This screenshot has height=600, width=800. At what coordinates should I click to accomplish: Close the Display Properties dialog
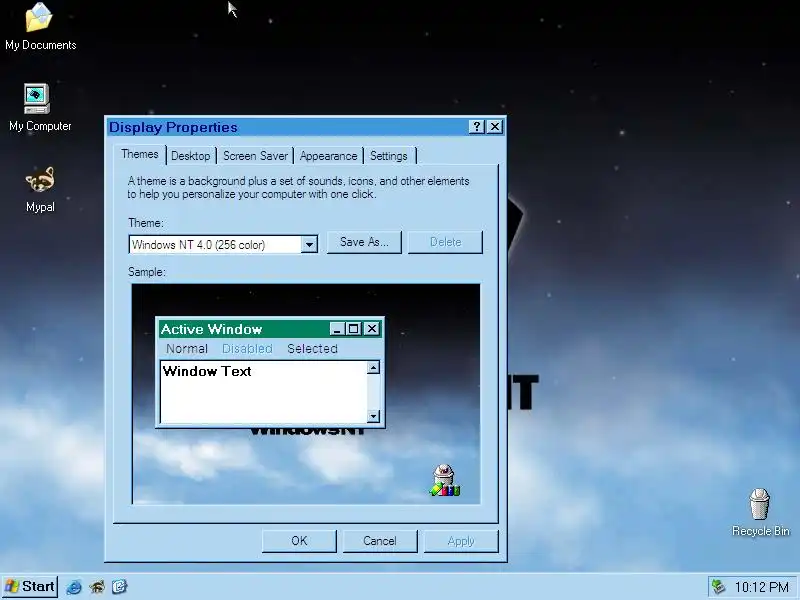(495, 127)
